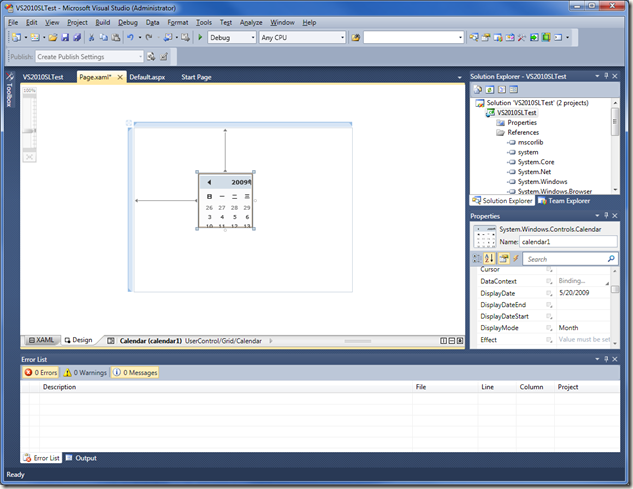Save the current file with the floppy icon
The height and width of the screenshot is (489, 633).
tap(65, 38)
